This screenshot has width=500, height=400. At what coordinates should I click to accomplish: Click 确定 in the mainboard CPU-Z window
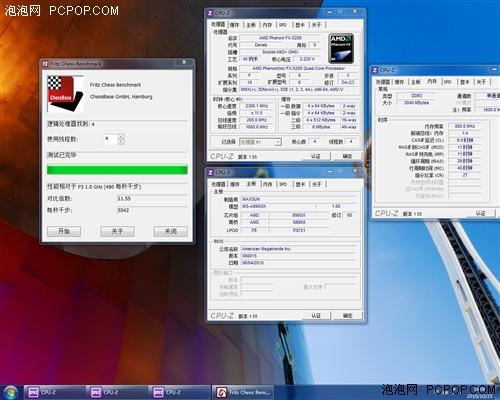point(347,316)
